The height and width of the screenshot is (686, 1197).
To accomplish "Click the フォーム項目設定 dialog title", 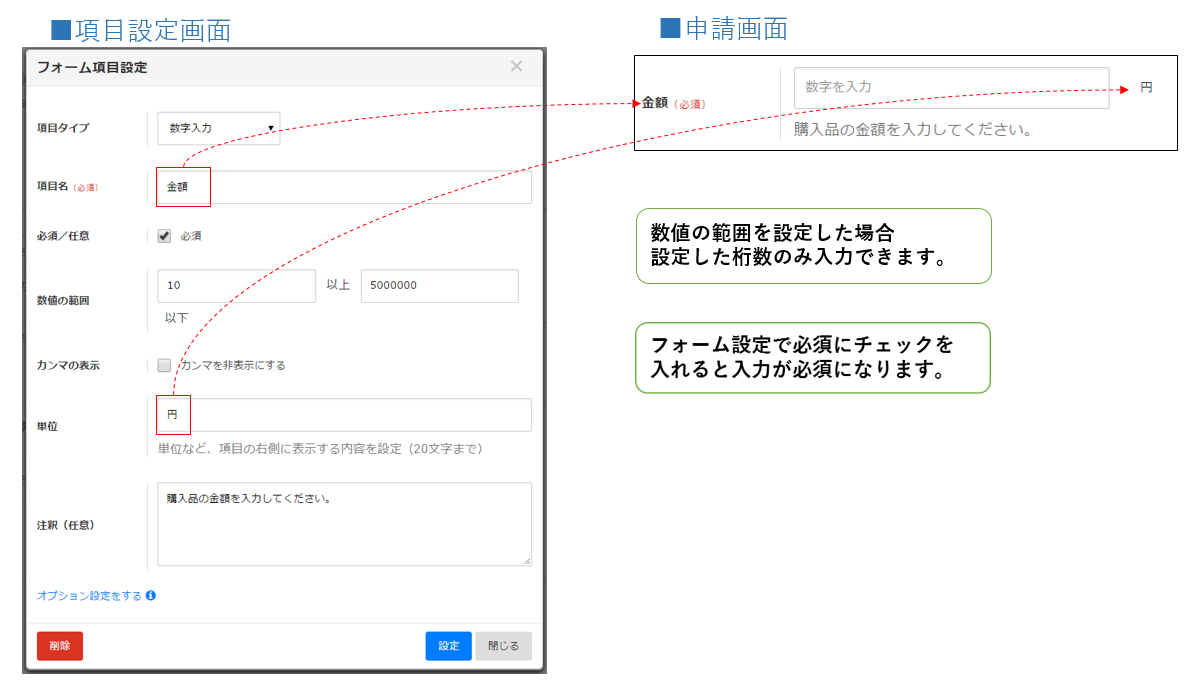I will tap(92, 68).
